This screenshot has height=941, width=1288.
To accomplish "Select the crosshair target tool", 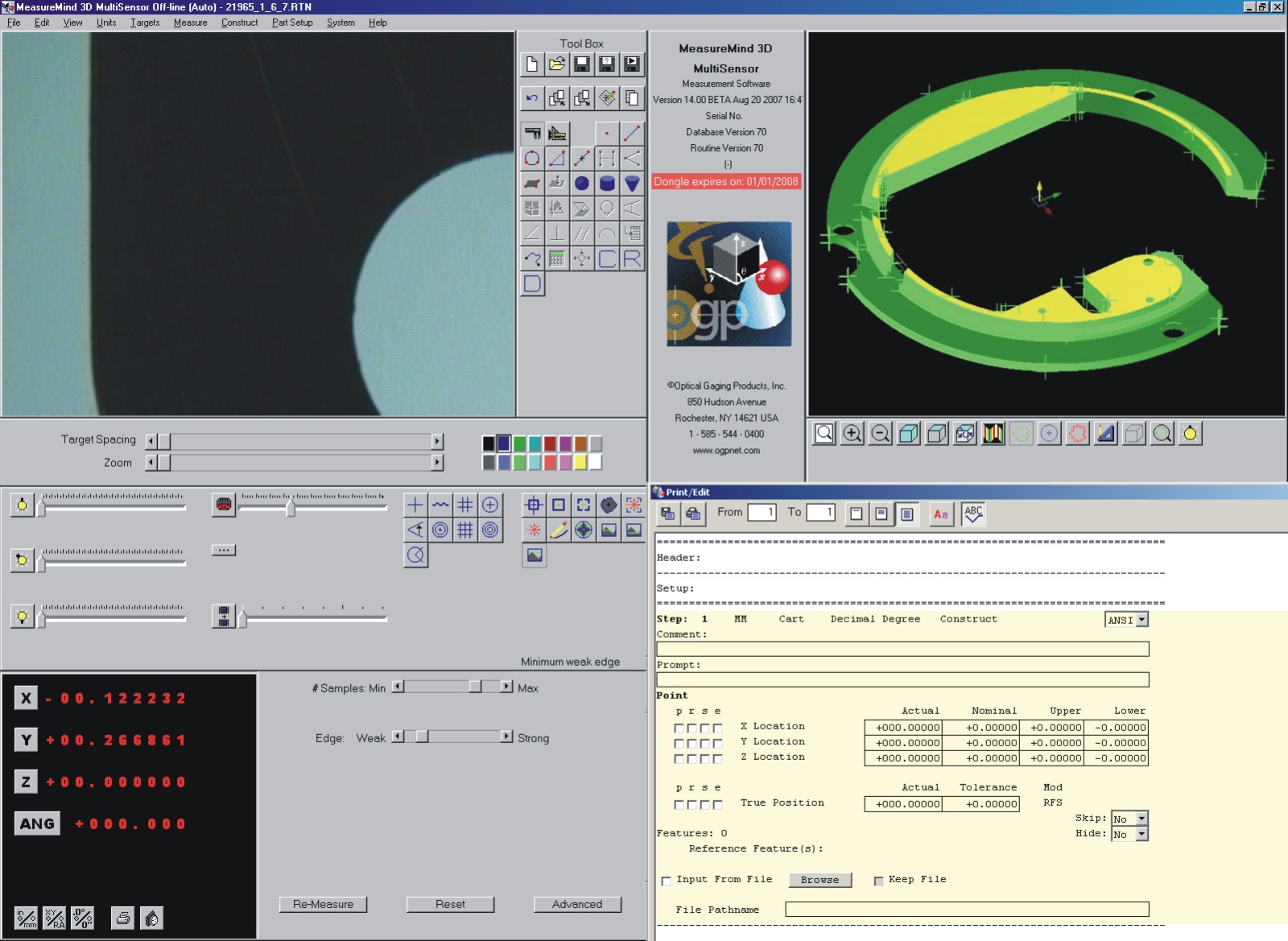I will pos(415,506).
